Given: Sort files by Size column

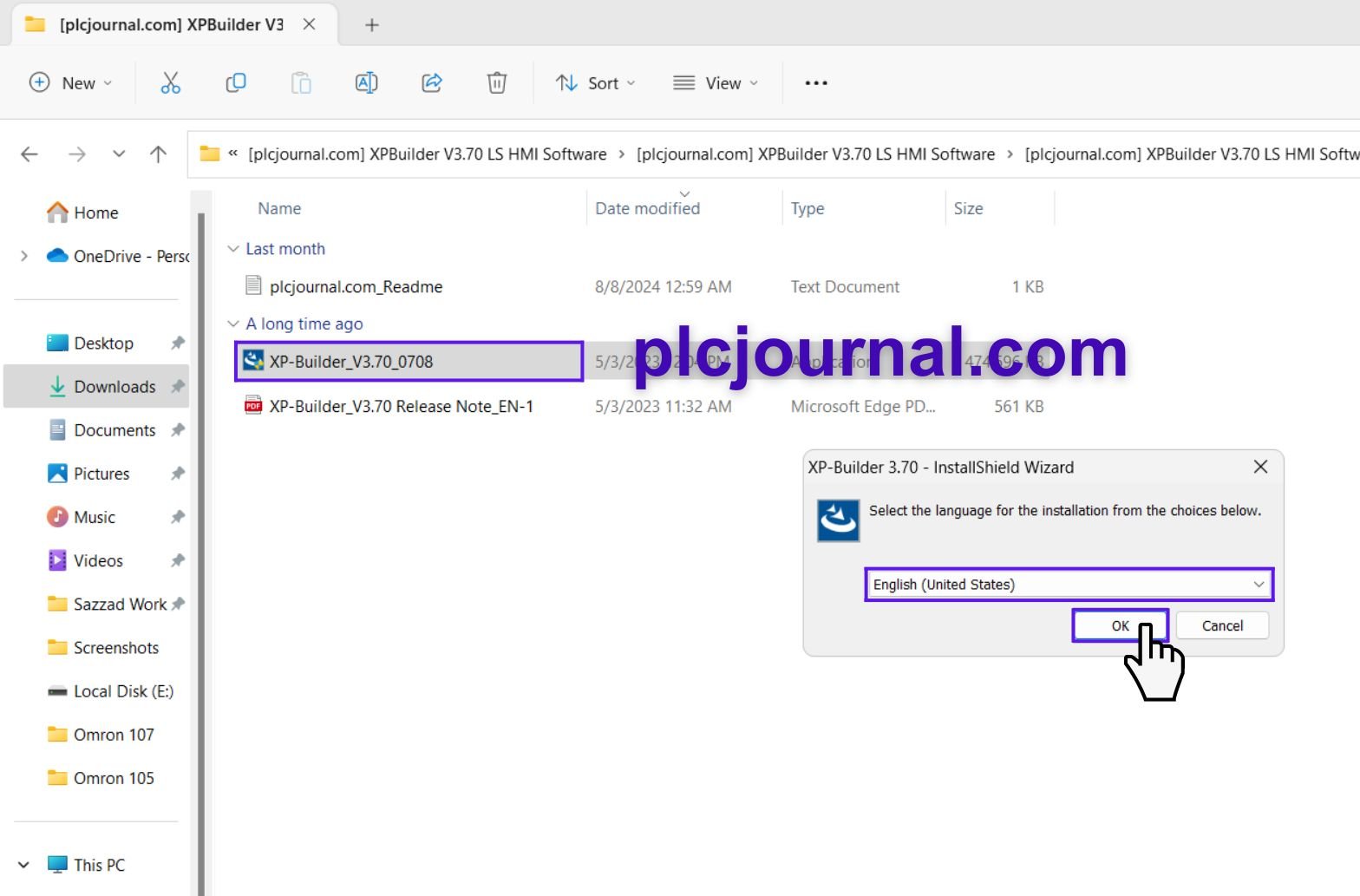Looking at the screenshot, I should click(x=968, y=208).
